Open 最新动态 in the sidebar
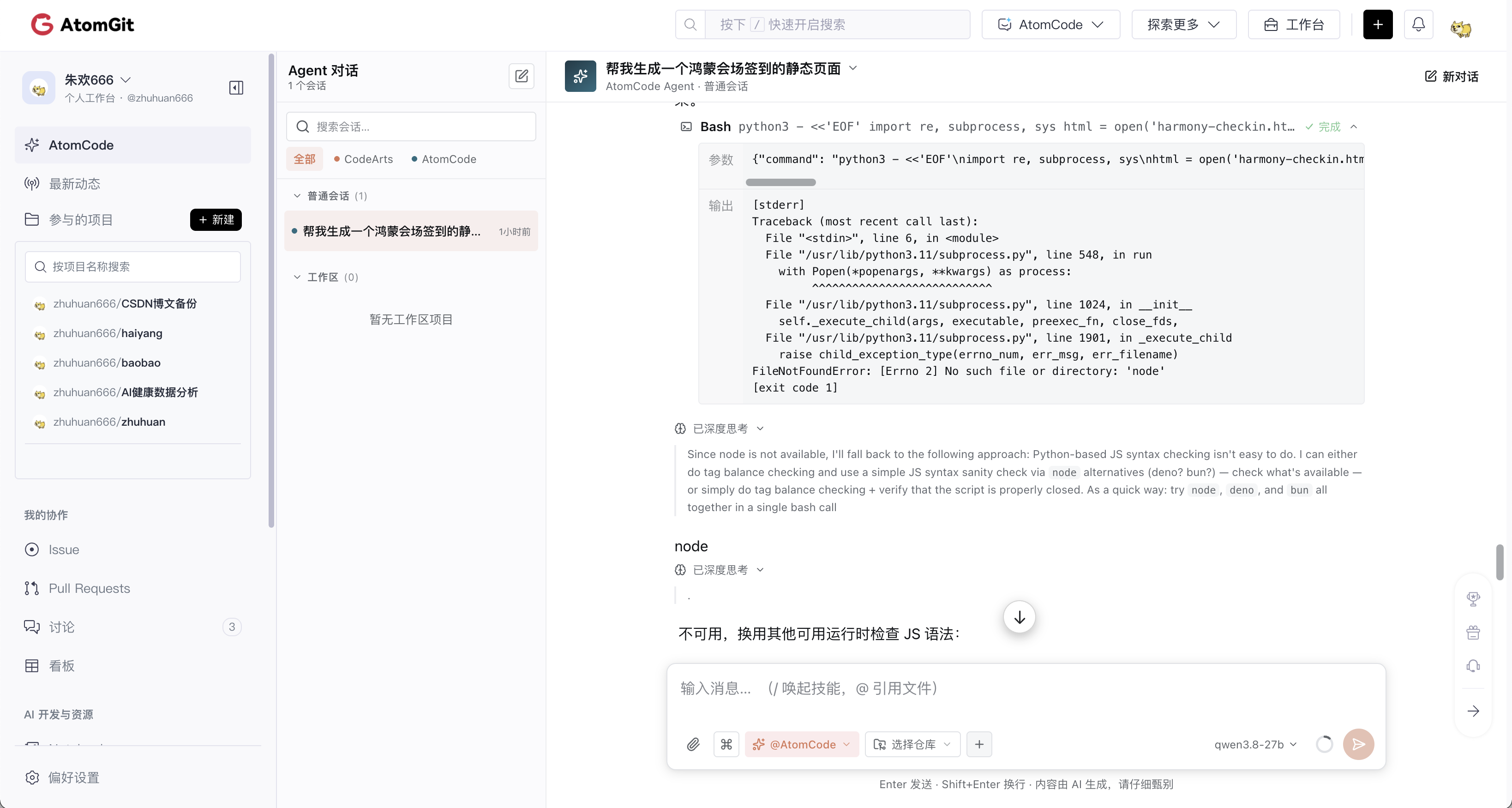Screen dimensions: 1512x808 pos(132,184)
